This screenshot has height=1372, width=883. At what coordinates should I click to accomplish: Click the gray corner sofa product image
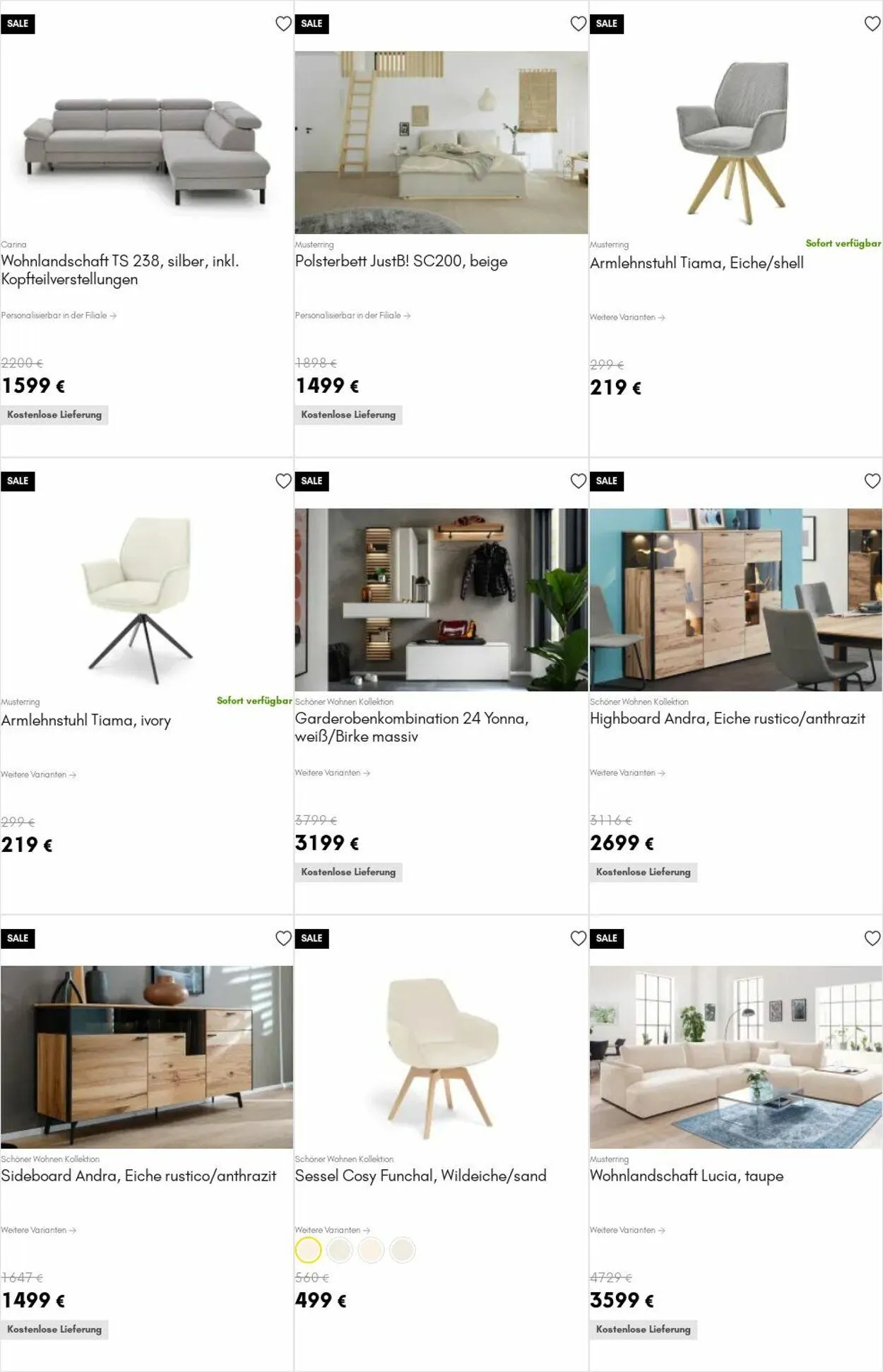pos(147,143)
